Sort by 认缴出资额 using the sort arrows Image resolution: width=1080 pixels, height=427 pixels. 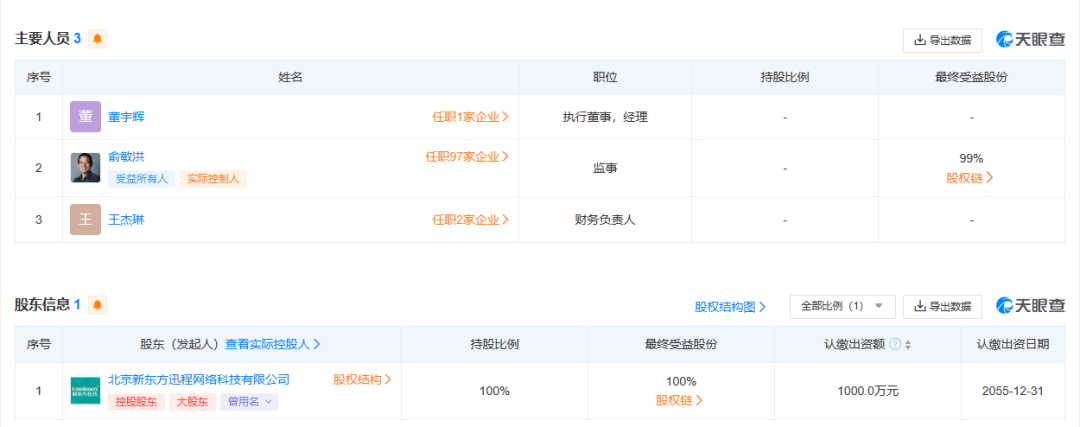tap(908, 344)
